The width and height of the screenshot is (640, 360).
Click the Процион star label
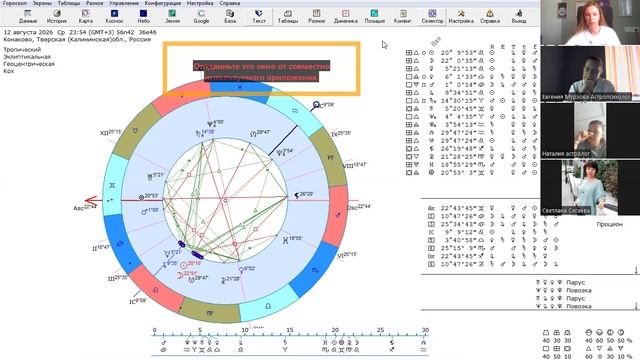[x=610, y=224]
